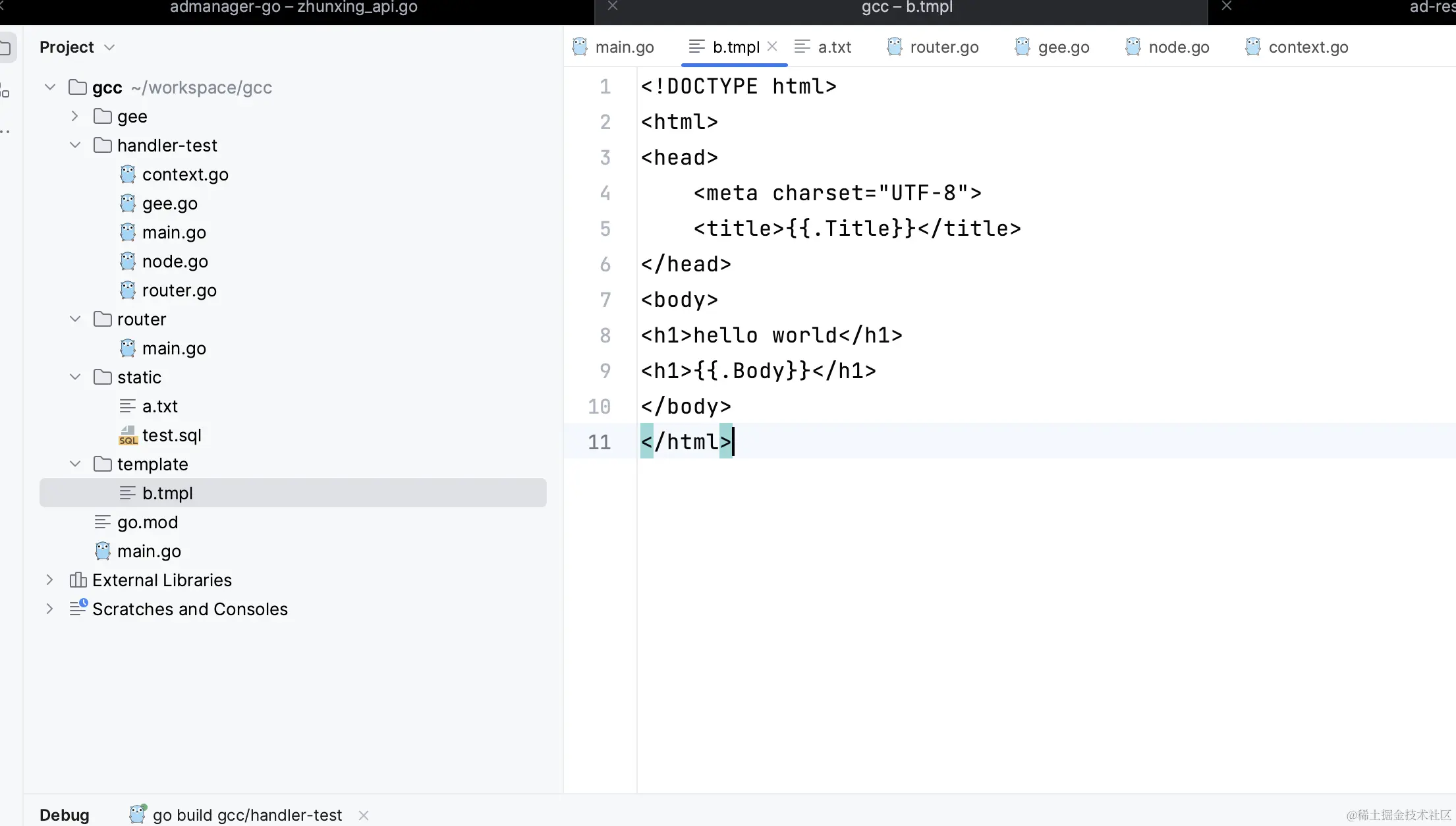Collapse the handler-test folder
The image size is (1456, 826).
point(75,146)
